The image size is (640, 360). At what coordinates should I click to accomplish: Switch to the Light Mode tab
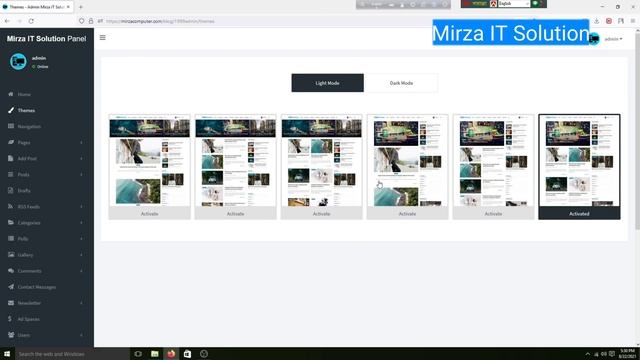tap(327, 83)
